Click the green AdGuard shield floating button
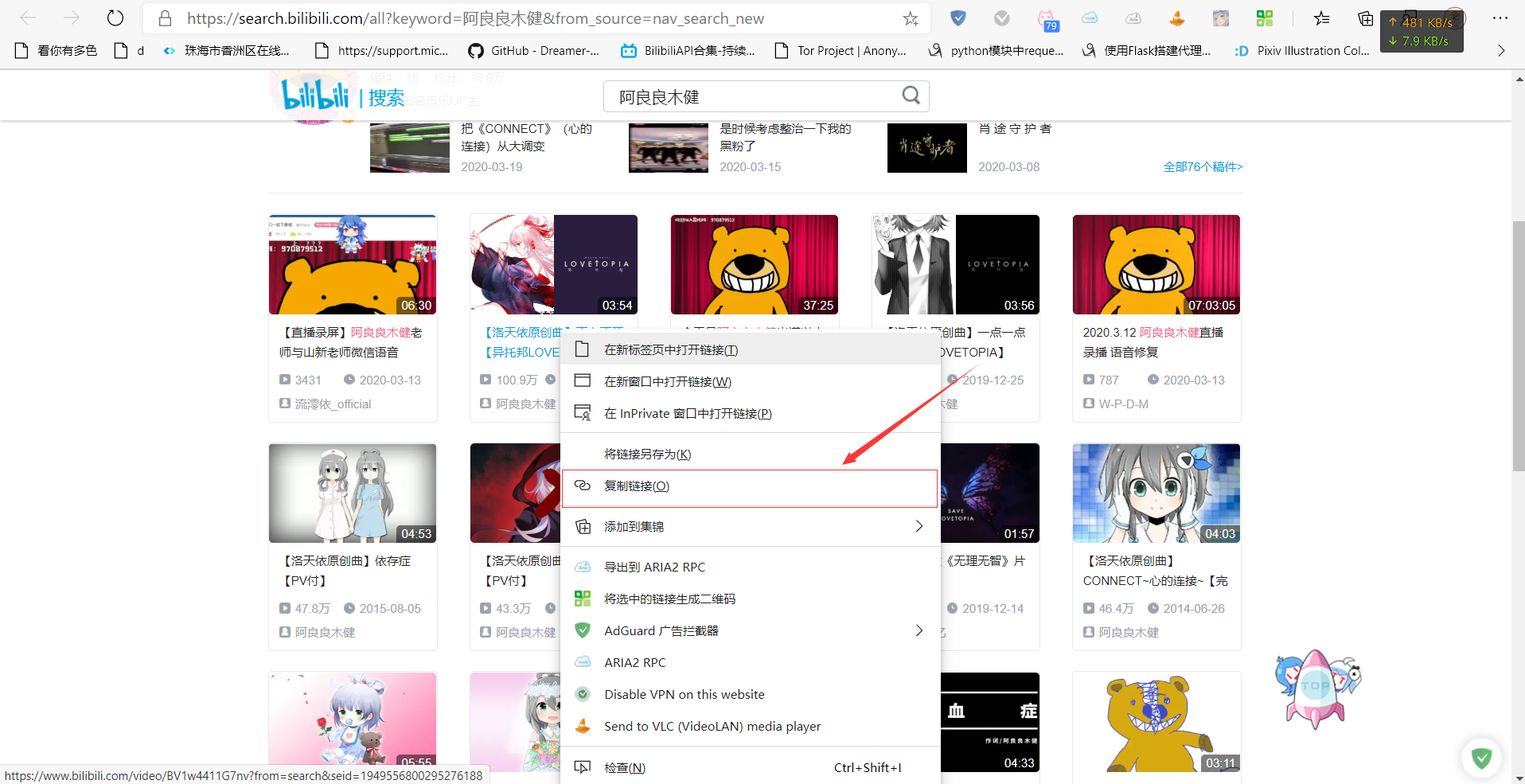Image resolution: width=1525 pixels, height=784 pixels. point(1481,758)
